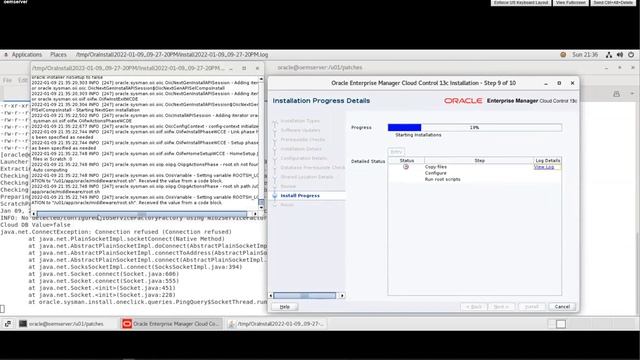This screenshot has width=640, height=360.
Task: Select the Software Updates step in sidebar
Action: click(300, 130)
